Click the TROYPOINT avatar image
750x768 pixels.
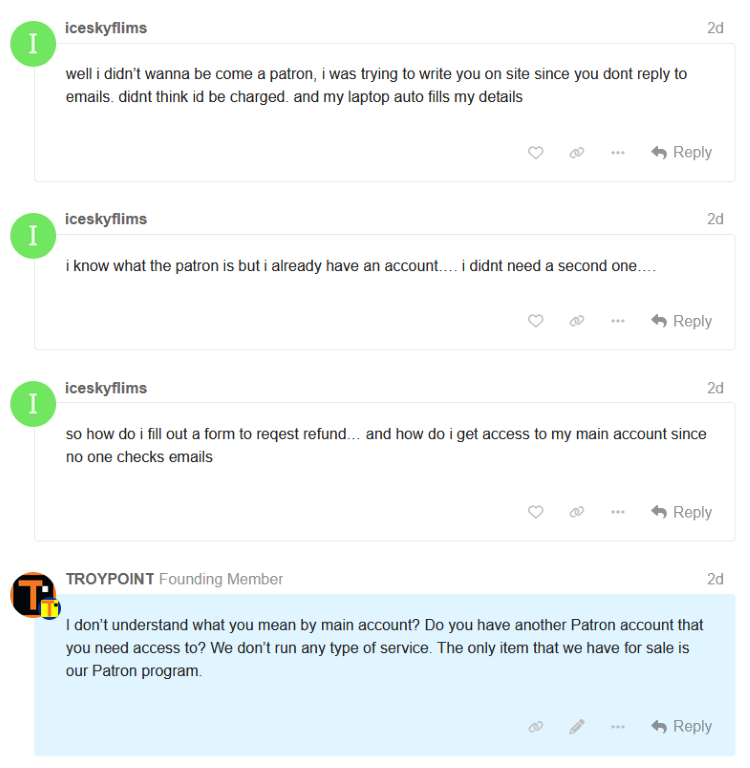33,595
